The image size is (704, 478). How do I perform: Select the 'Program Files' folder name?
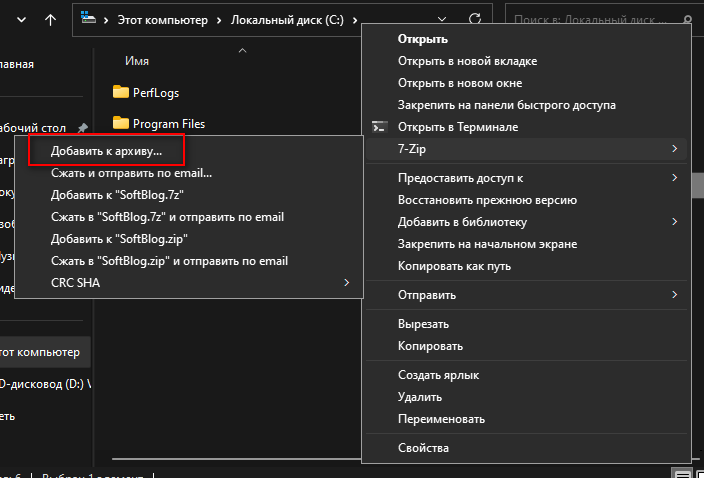[169, 124]
